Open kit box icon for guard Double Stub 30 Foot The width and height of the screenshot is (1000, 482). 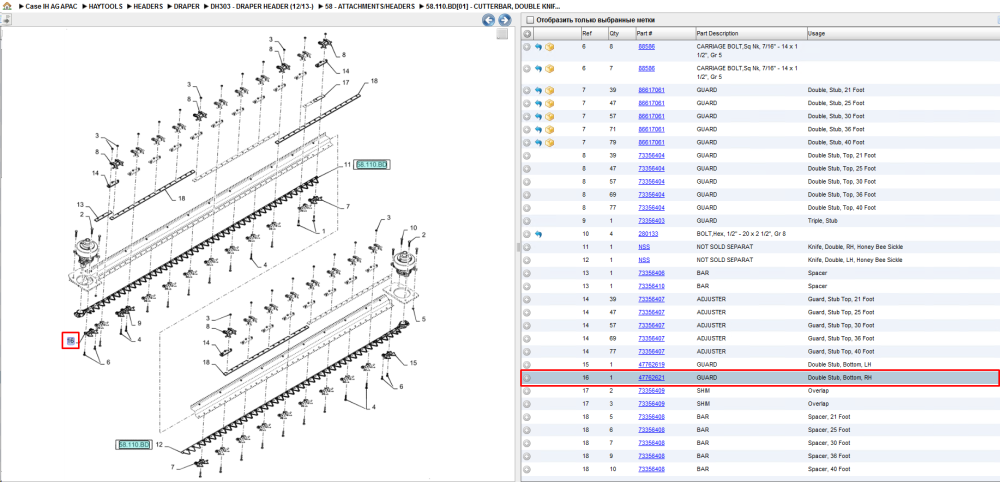pyautogui.click(x=549, y=117)
